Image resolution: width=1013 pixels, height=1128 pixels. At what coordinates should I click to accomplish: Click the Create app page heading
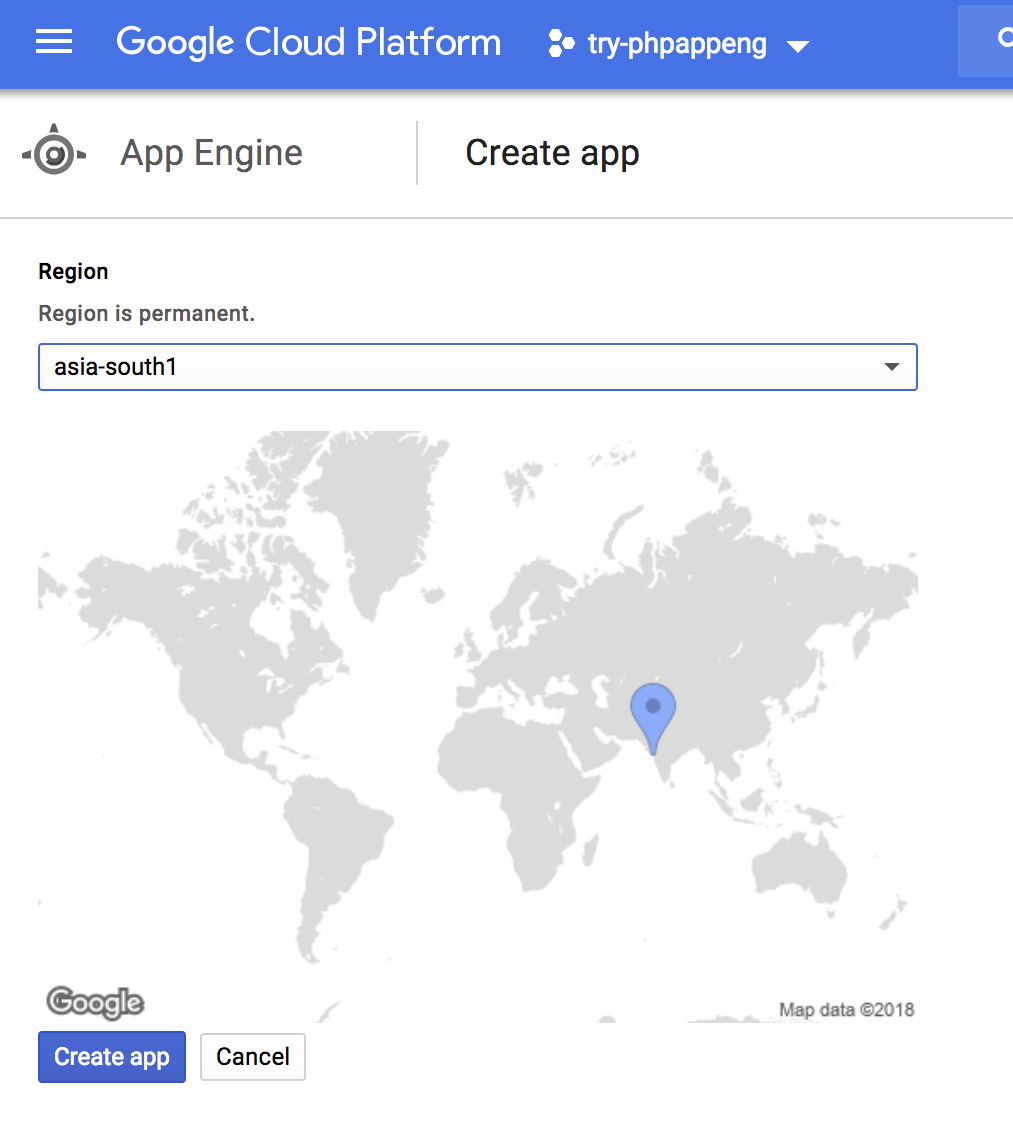[x=553, y=153]
